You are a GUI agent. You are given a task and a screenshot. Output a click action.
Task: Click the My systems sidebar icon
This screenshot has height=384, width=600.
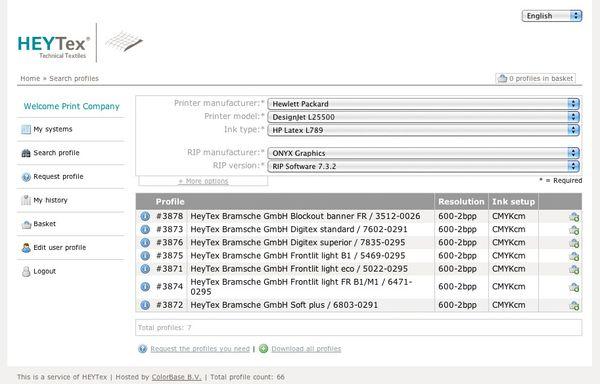coord(26,129)
